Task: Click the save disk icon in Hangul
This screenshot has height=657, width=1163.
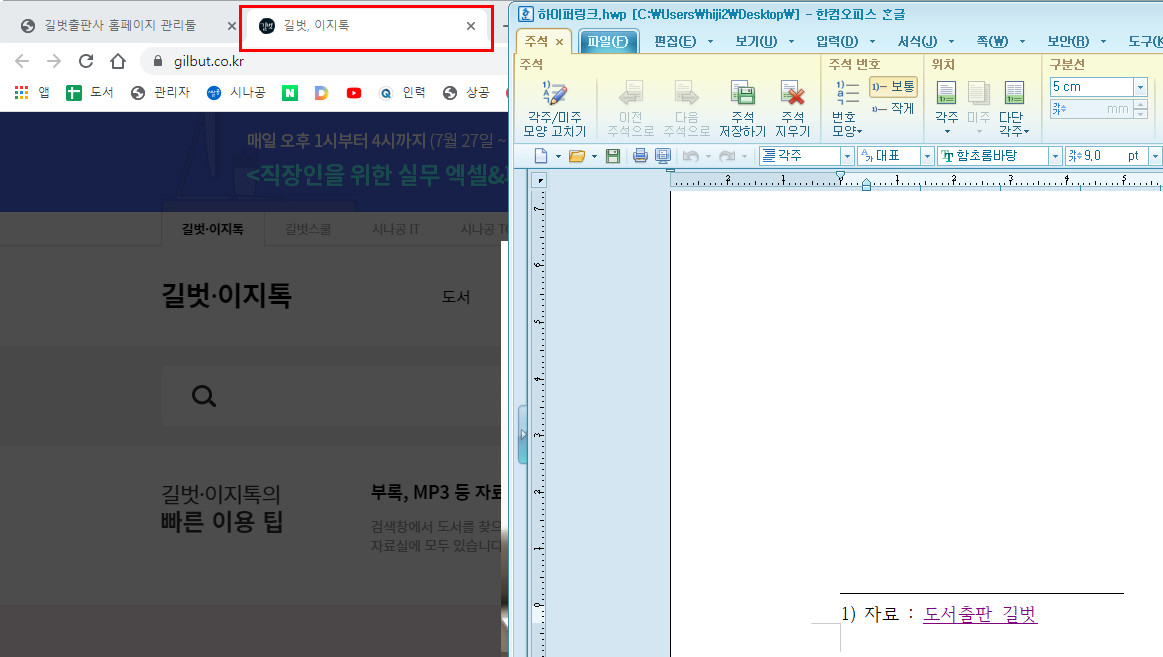Action: click(x=613, y=156)
